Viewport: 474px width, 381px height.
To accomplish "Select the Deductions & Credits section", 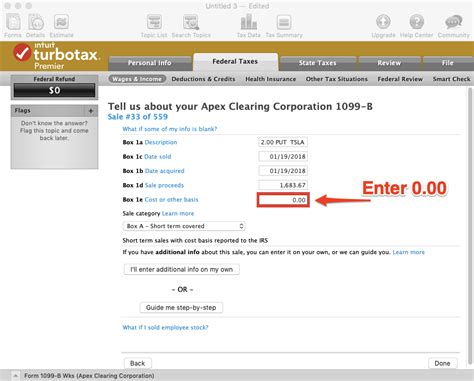I will (203, 79).
